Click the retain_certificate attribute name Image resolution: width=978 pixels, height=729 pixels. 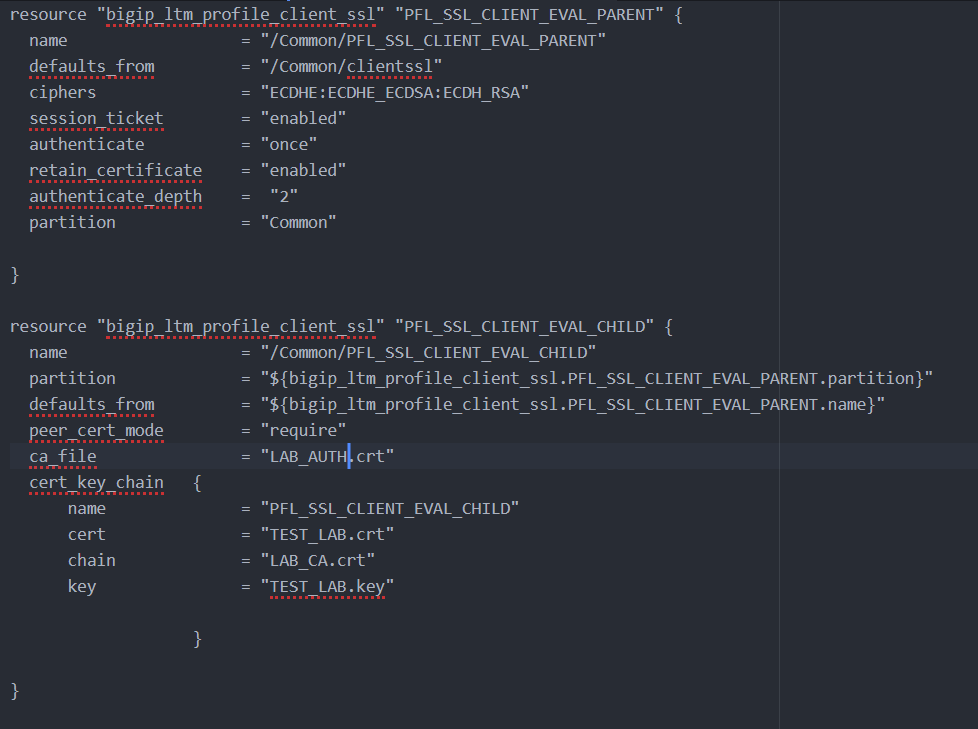tap(115, 170)
